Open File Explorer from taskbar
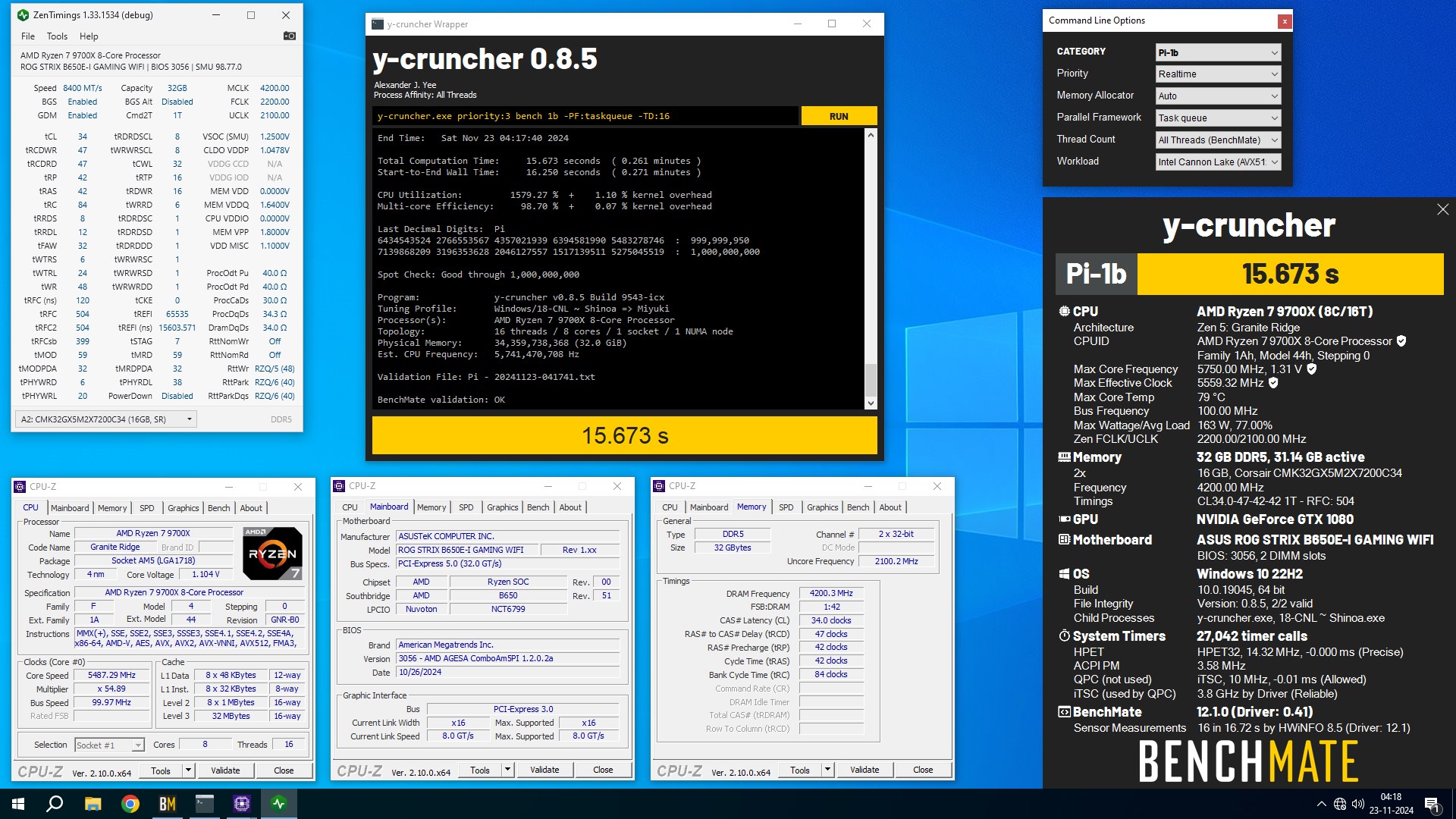 93,804
